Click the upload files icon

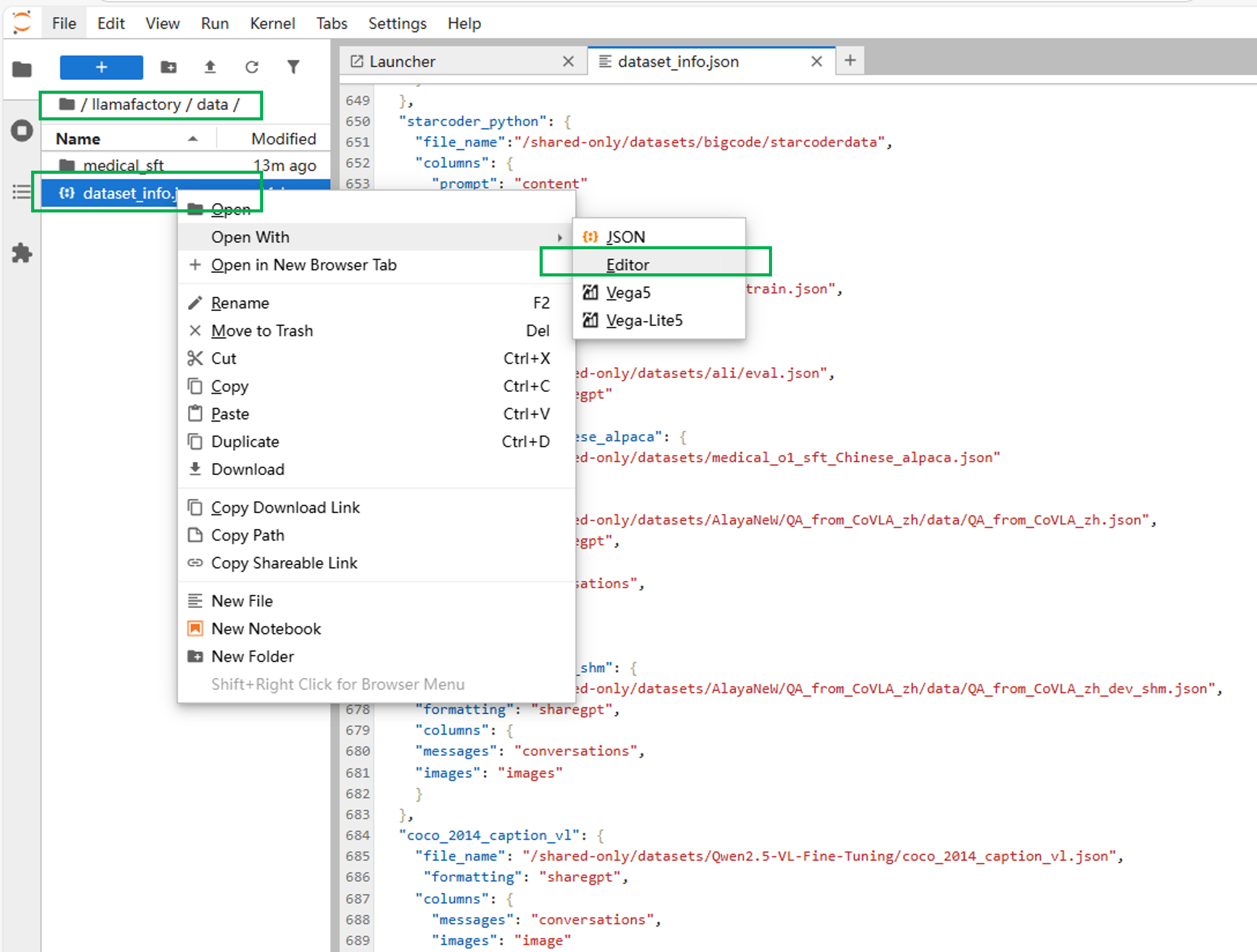tap(210, 67)
